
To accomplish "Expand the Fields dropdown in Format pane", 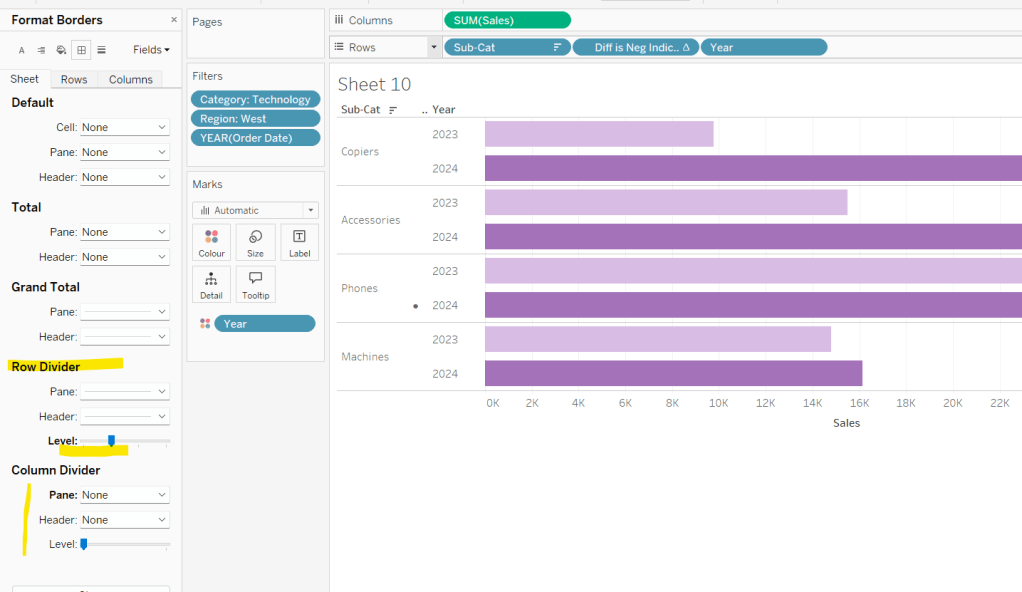I will (151, 50).
